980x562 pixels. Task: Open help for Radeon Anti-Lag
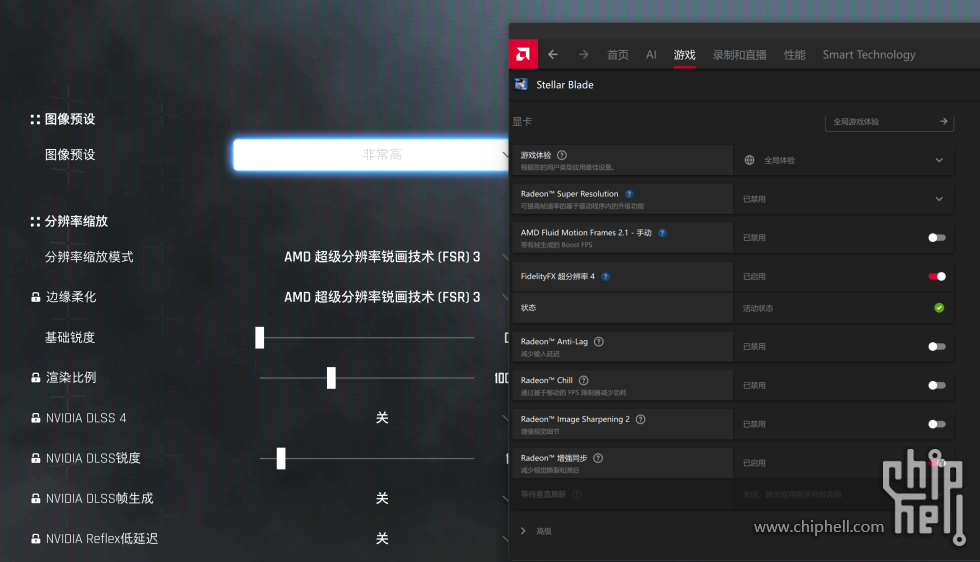pos(599,341)
